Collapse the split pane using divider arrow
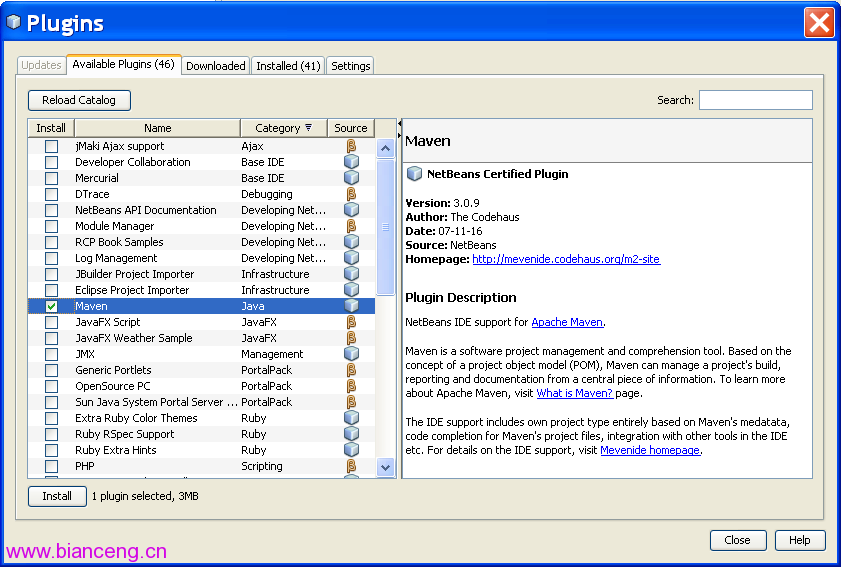 coord(400,124)
